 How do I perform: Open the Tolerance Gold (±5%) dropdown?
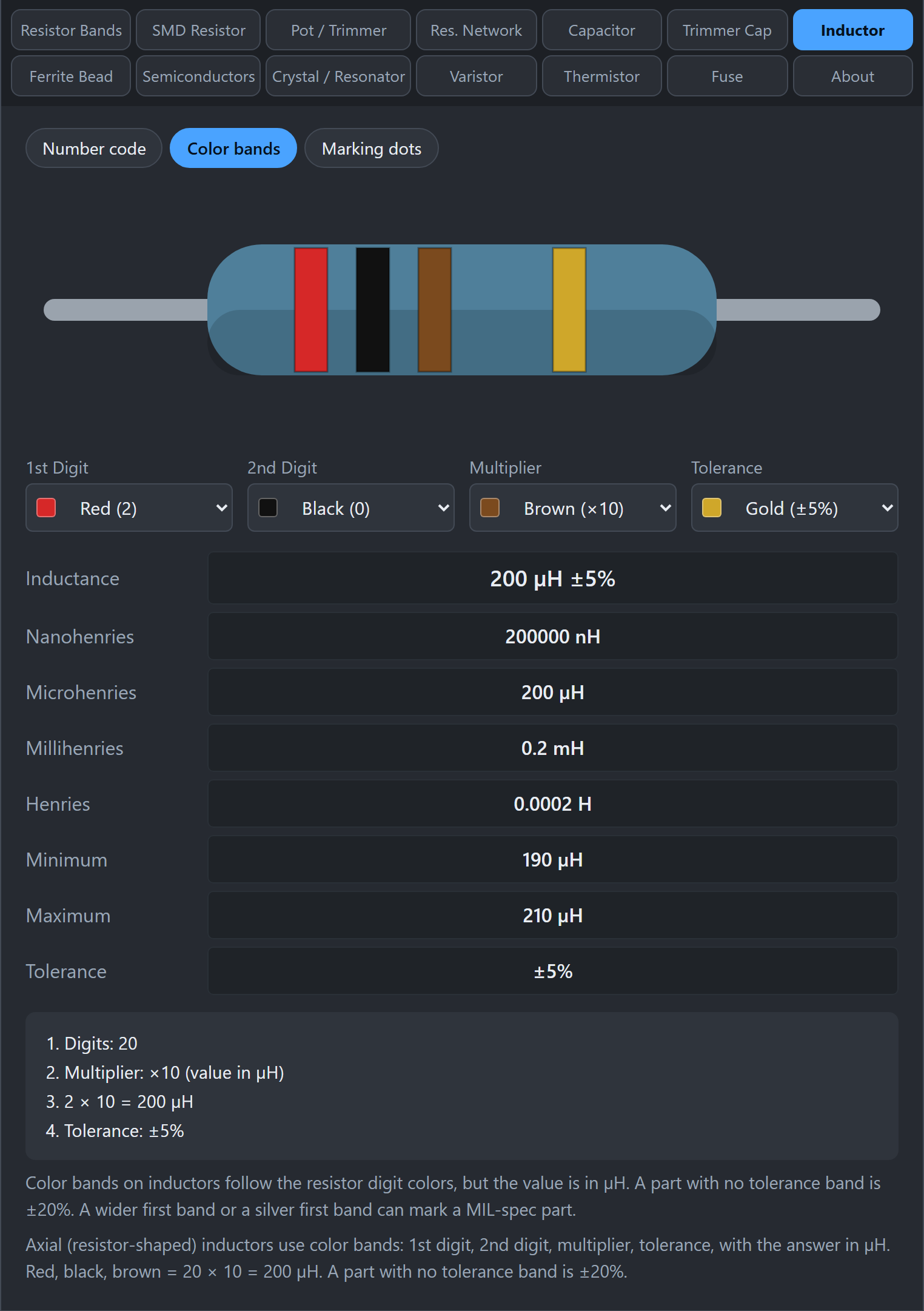(x=795, y=508)
